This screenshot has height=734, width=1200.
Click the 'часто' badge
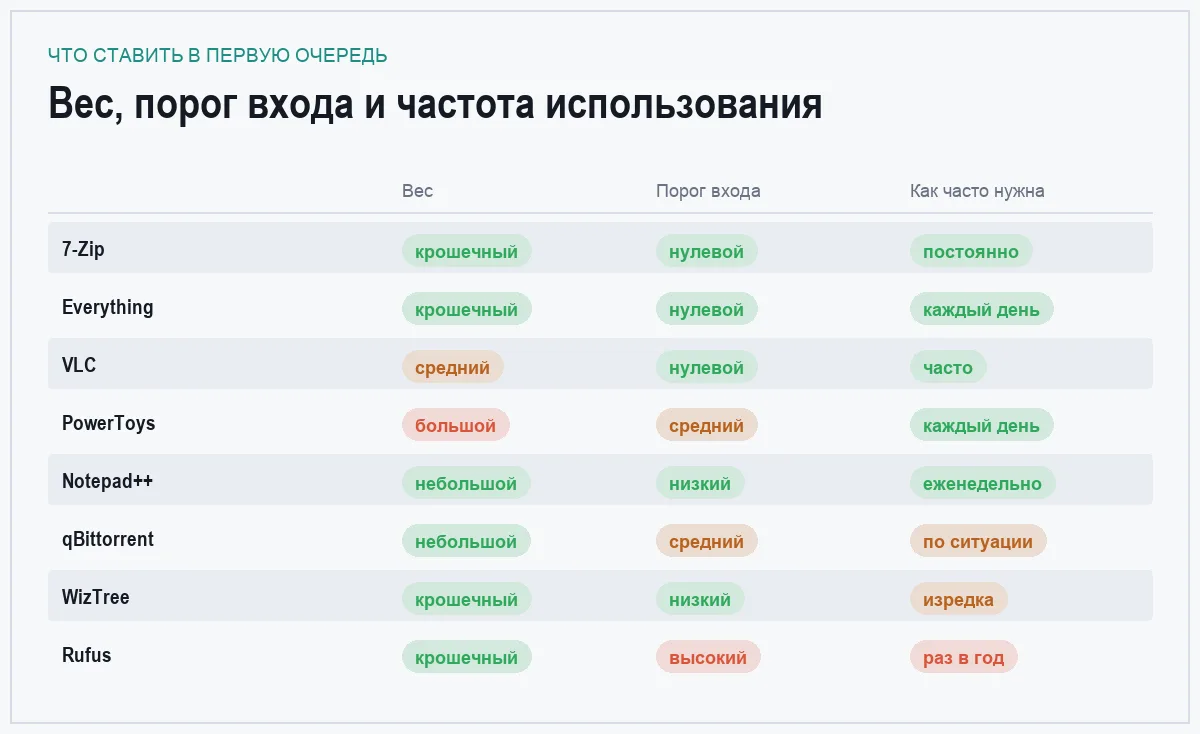click(x=948, y=367)
